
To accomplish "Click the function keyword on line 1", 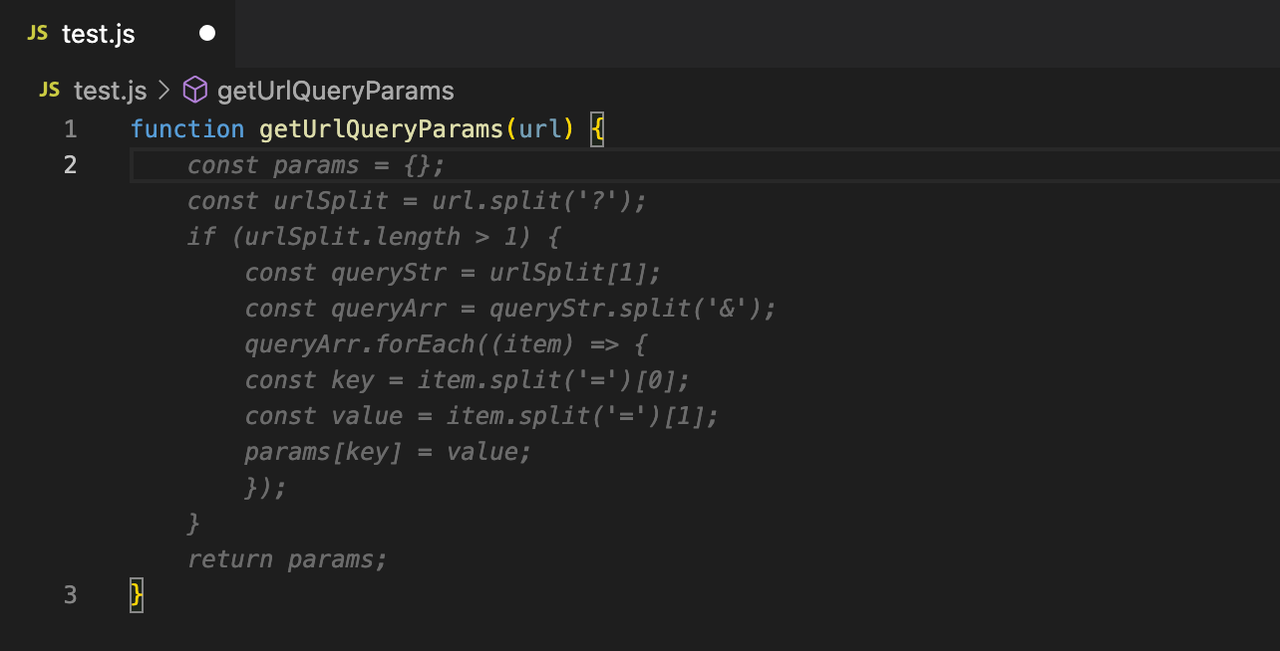I will point(187,129).
